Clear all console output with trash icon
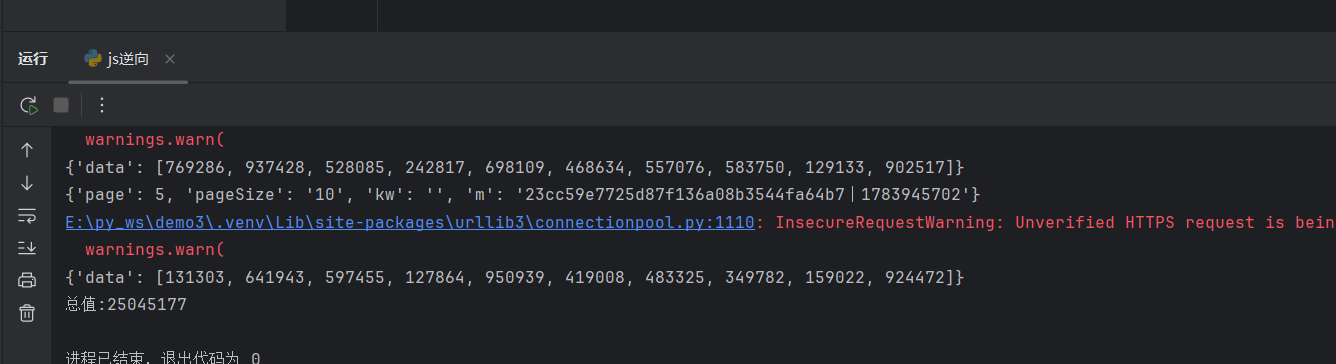The width and height of the screenshot is (1336, 364). point(27,313)
